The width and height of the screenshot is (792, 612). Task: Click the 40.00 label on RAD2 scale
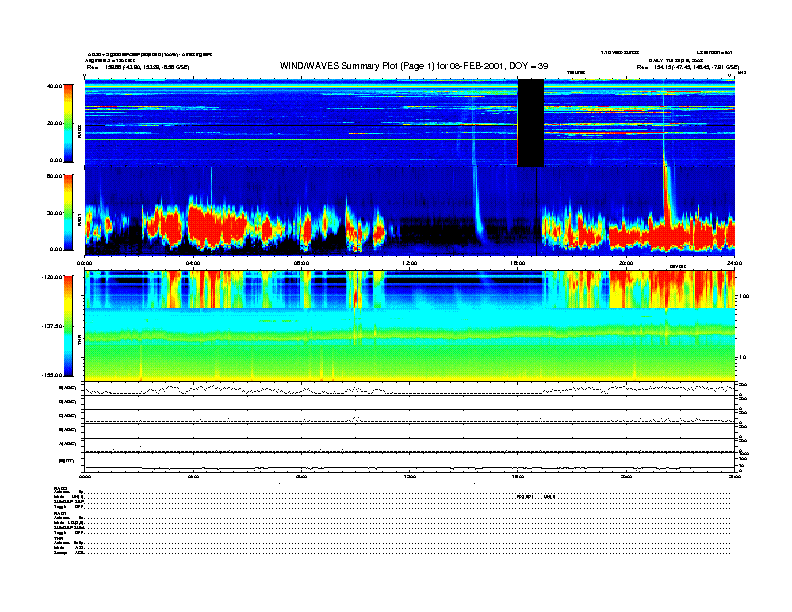tap(55, 86)
